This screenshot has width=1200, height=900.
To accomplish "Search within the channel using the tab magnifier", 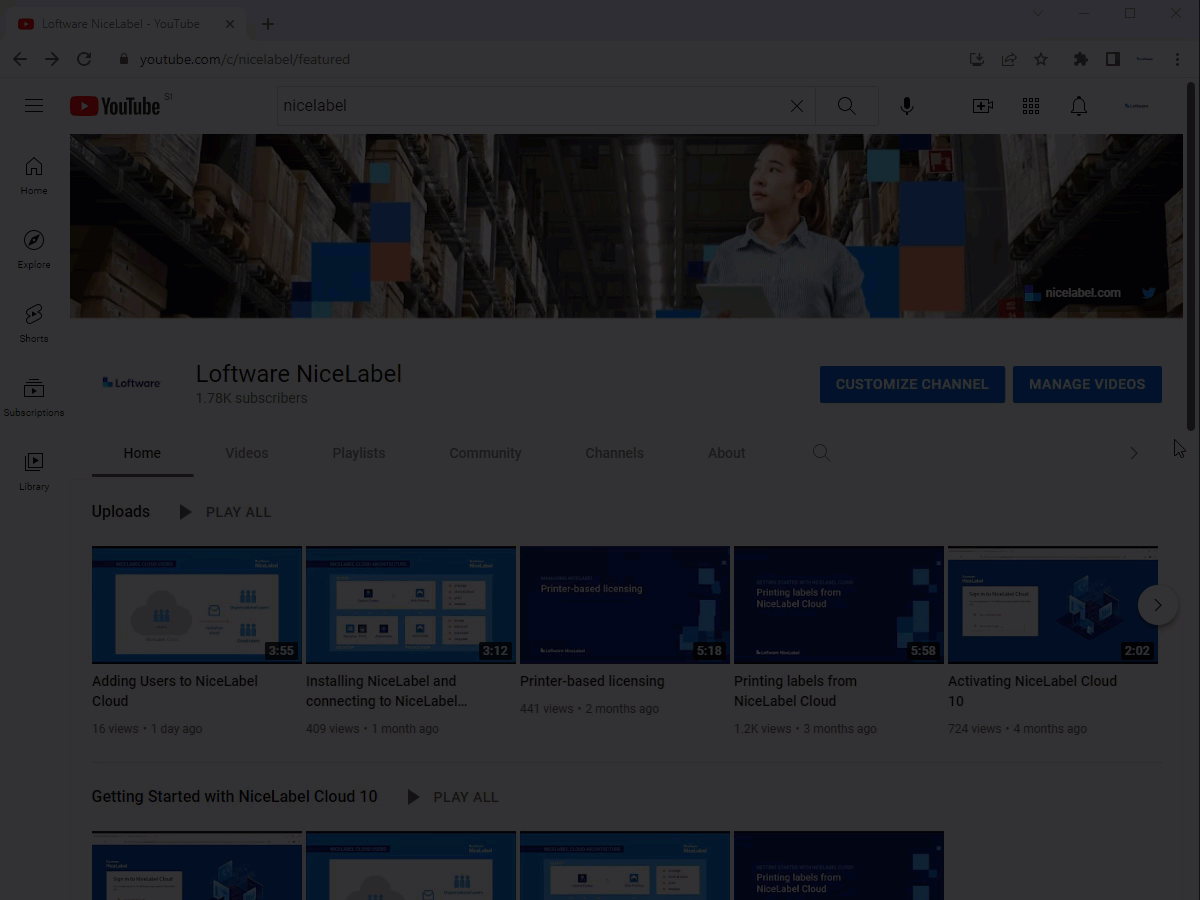I will (x=822, y=453).
